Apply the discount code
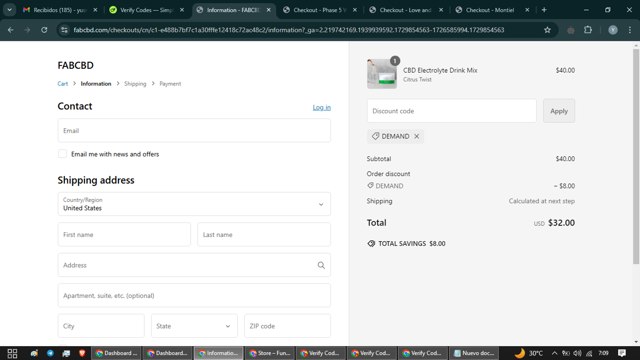The width and height of the screenshot is (640, 360). click(x=559, y=111)
